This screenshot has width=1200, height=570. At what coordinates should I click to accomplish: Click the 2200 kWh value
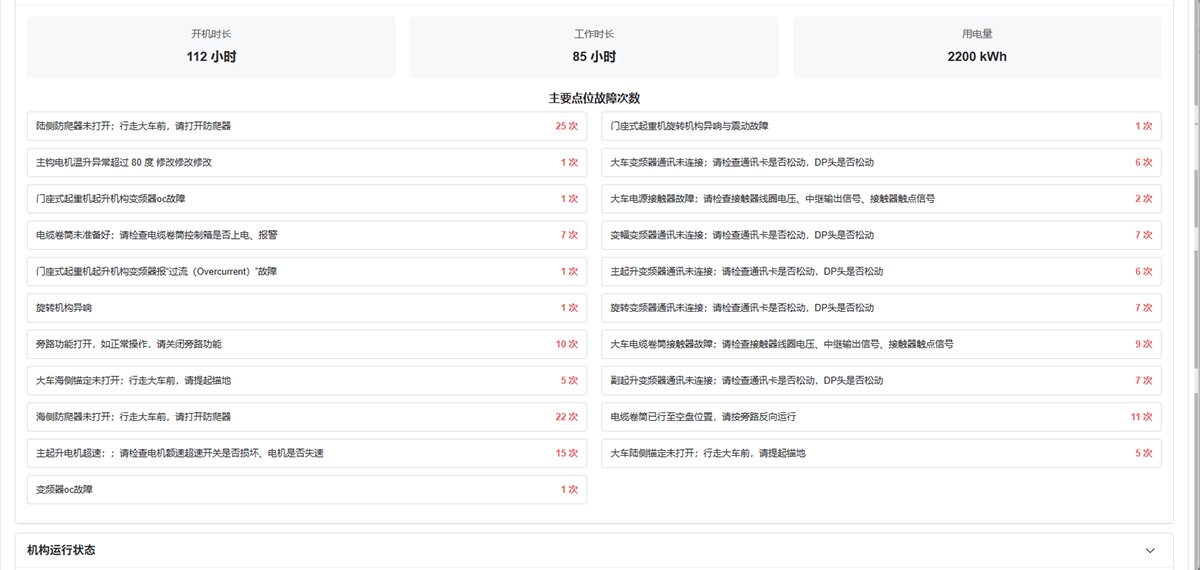(977, 57)
